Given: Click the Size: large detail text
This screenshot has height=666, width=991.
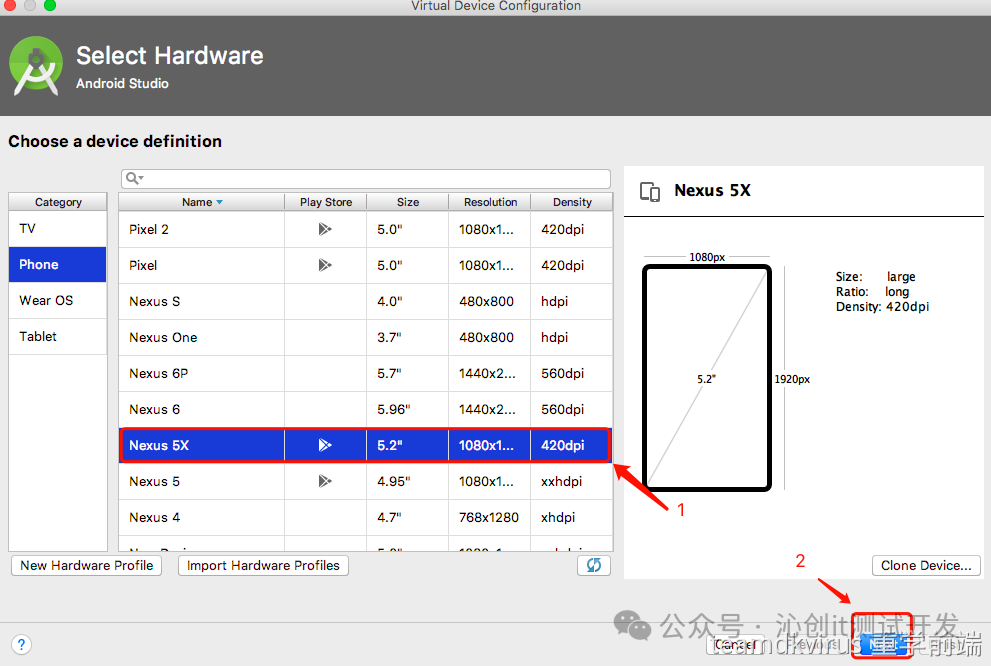Looking at the screenshot, I should tap(875, 277).
